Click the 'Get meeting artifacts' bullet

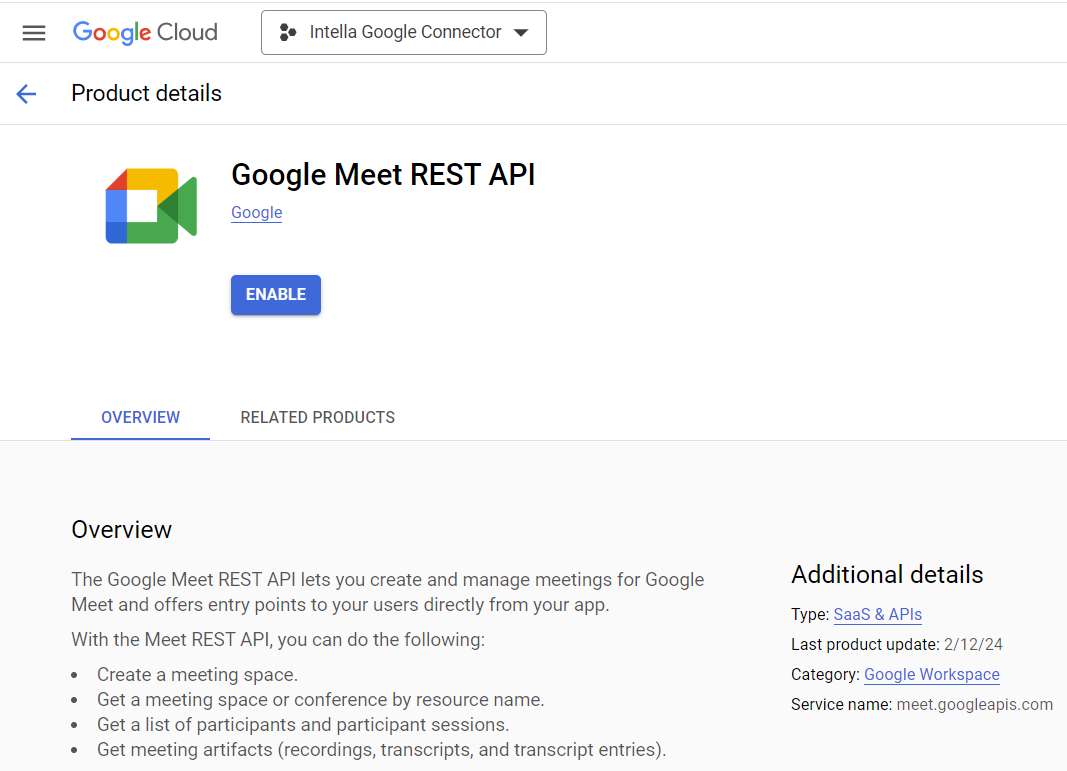pos(382,749)
